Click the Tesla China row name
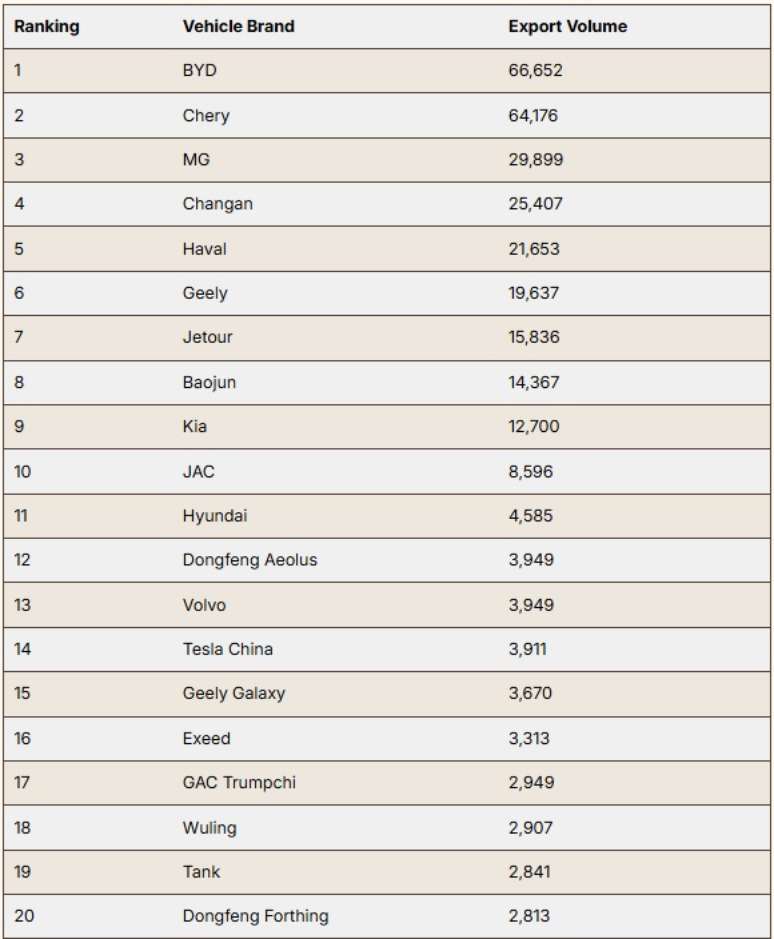The height and width of the screenshot is (939, 774). [228, 649]
